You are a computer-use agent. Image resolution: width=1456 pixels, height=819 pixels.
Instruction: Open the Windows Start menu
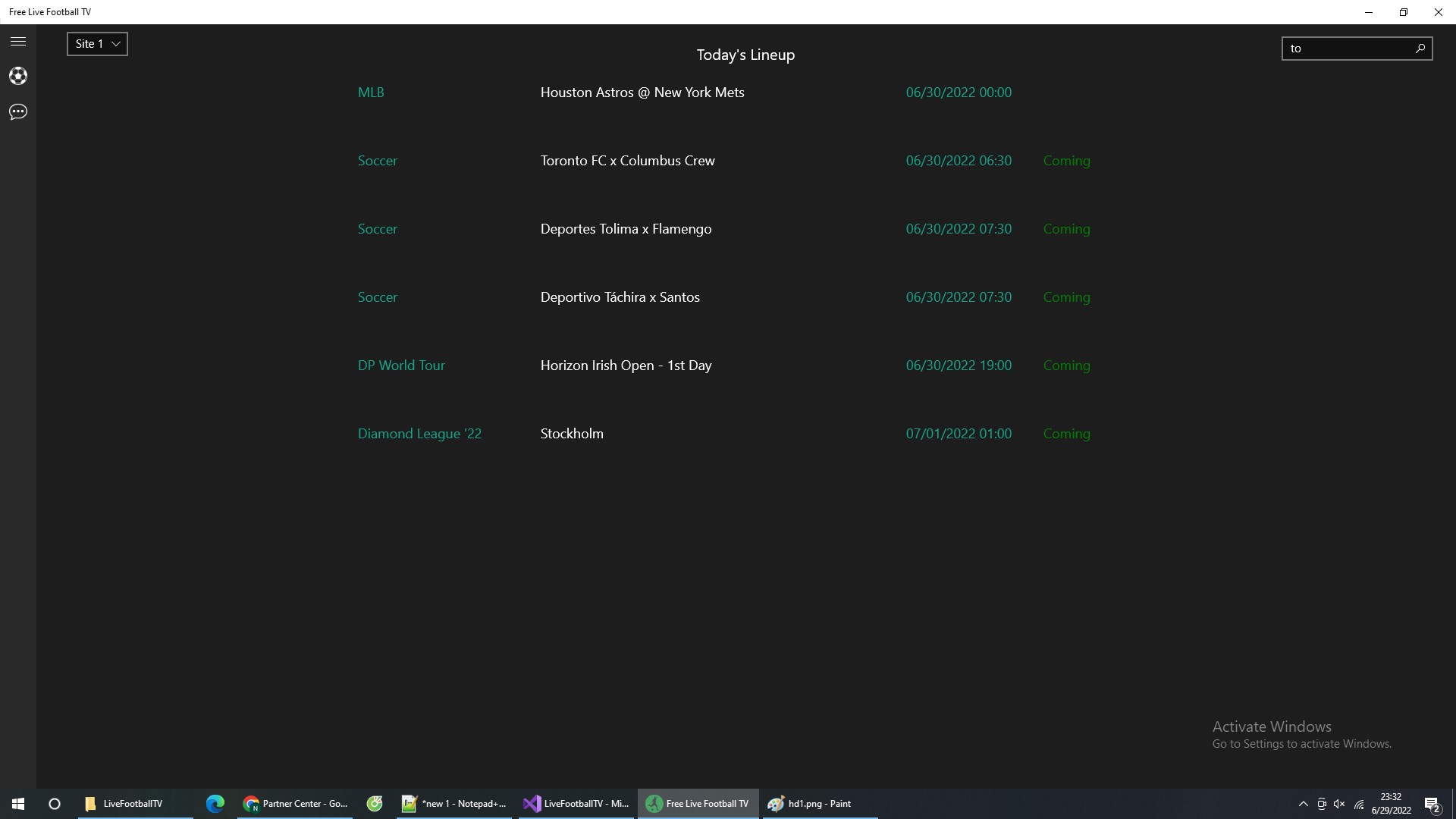(18, 804)
